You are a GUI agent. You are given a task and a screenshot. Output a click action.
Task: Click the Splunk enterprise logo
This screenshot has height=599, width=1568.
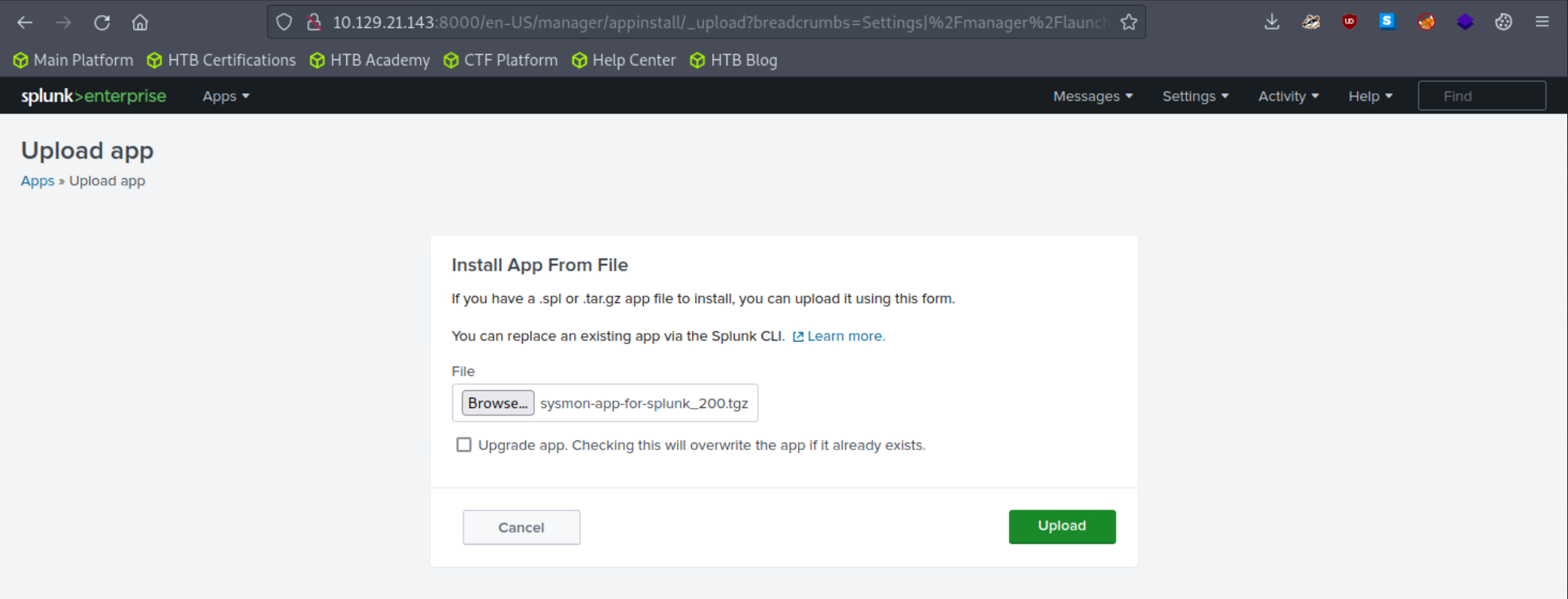pyautogui.click(x=93, y=96)
